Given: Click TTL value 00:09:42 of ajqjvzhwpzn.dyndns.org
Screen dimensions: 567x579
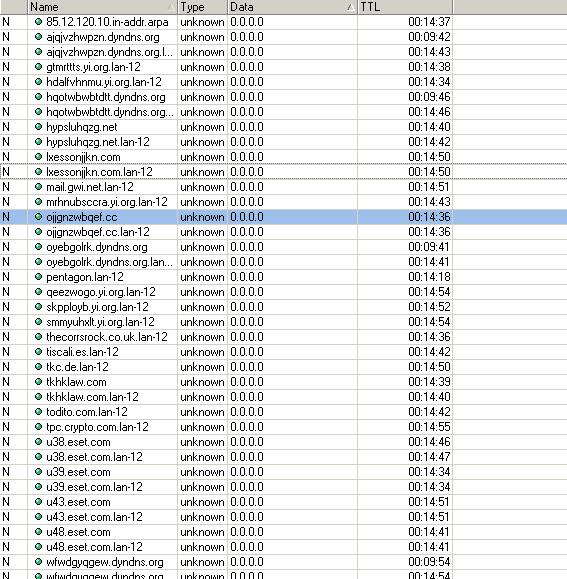Looking at the screenshot, I should tap(429, 37).
